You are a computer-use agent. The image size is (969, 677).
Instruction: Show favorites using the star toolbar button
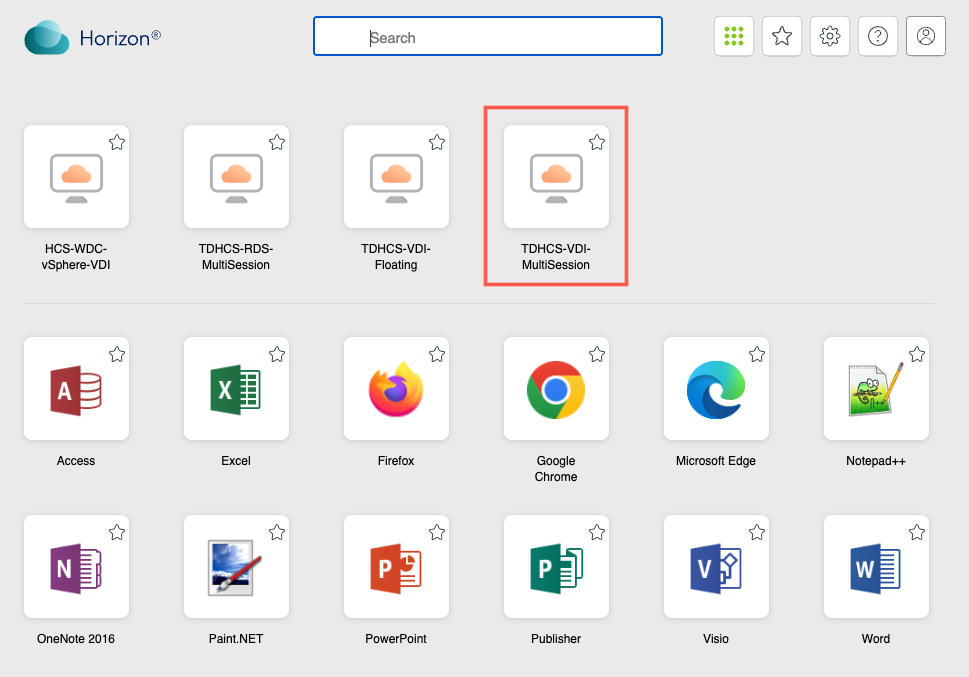[x=782, y=36]
